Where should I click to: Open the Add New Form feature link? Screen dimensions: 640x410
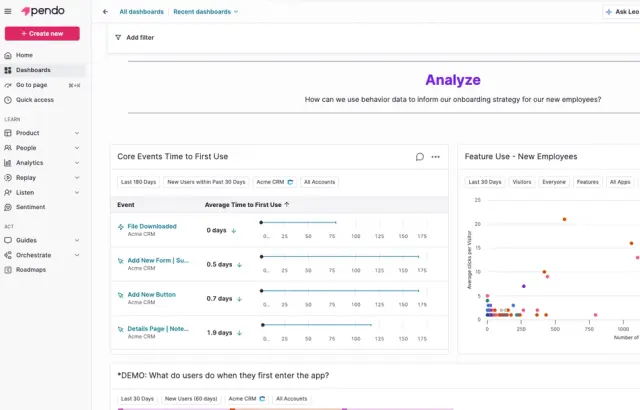pyautogui.click(x=158, y=260)
